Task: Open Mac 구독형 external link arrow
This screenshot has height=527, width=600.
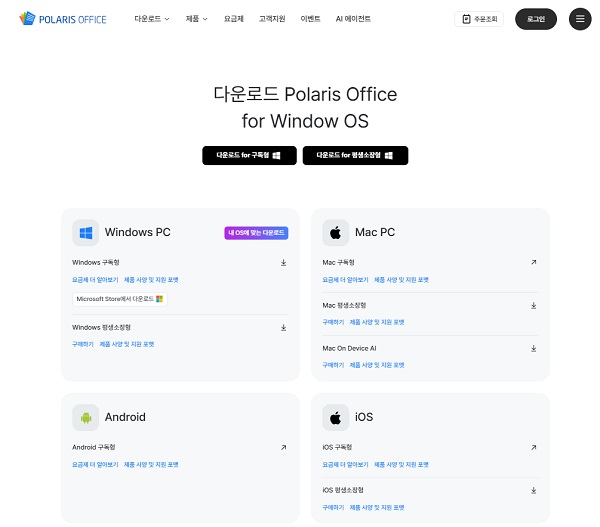Action: 534,262
